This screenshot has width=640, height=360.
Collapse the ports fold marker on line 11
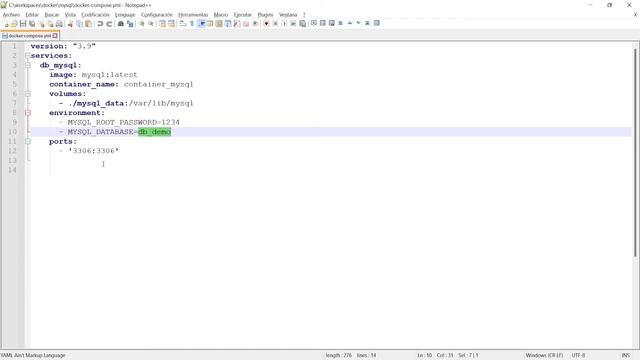click(28, 141)
